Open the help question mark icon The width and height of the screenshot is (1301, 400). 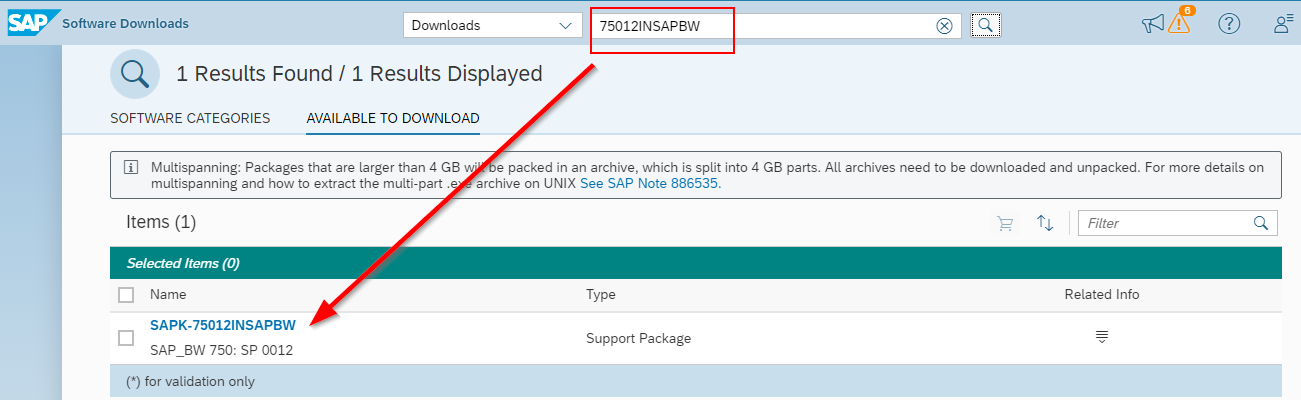(x=1229, y=24)
